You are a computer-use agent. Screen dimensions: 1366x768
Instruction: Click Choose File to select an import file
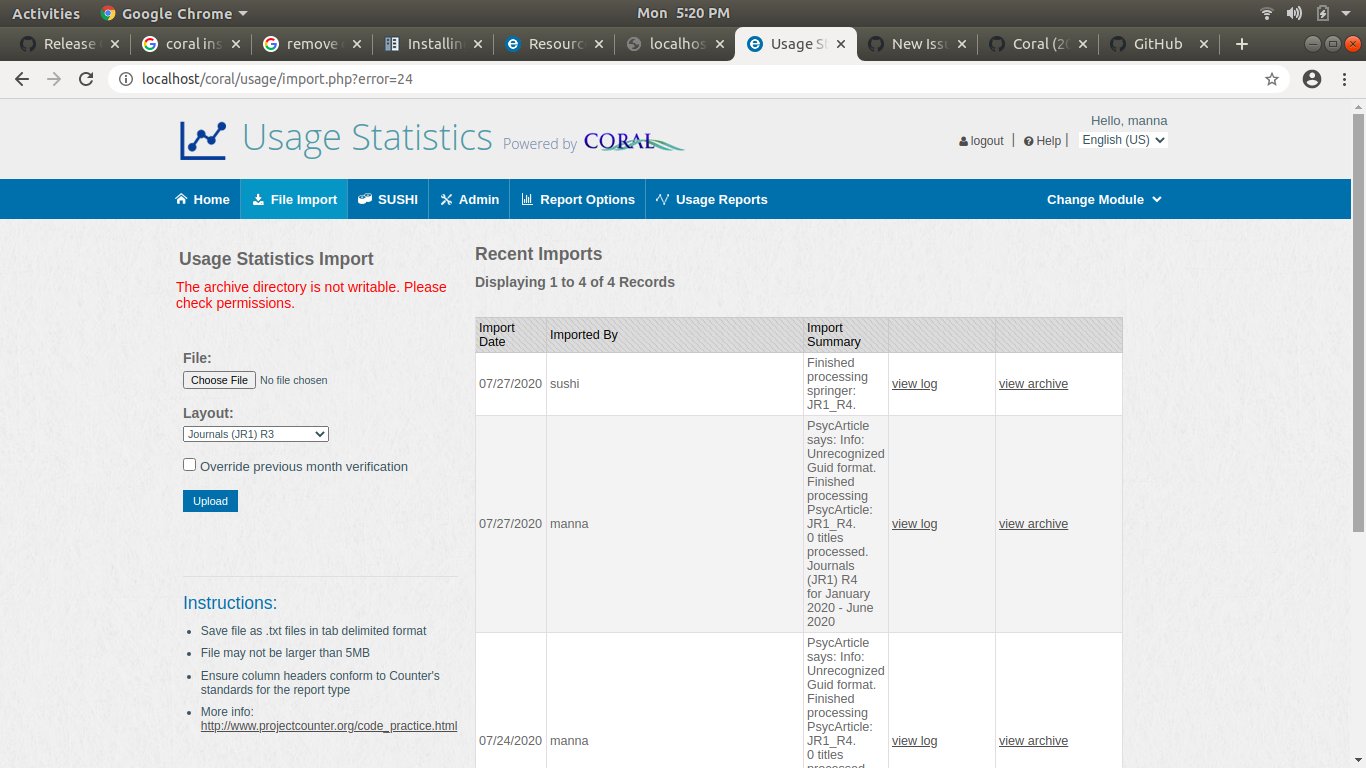[219, 380]
